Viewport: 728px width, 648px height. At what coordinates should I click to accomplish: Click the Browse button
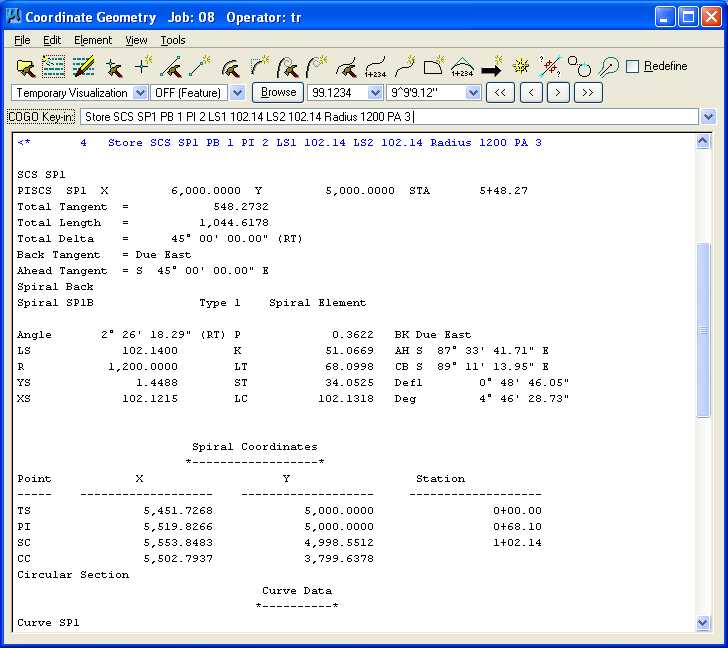pyautogui.click(x=278, y=92)
